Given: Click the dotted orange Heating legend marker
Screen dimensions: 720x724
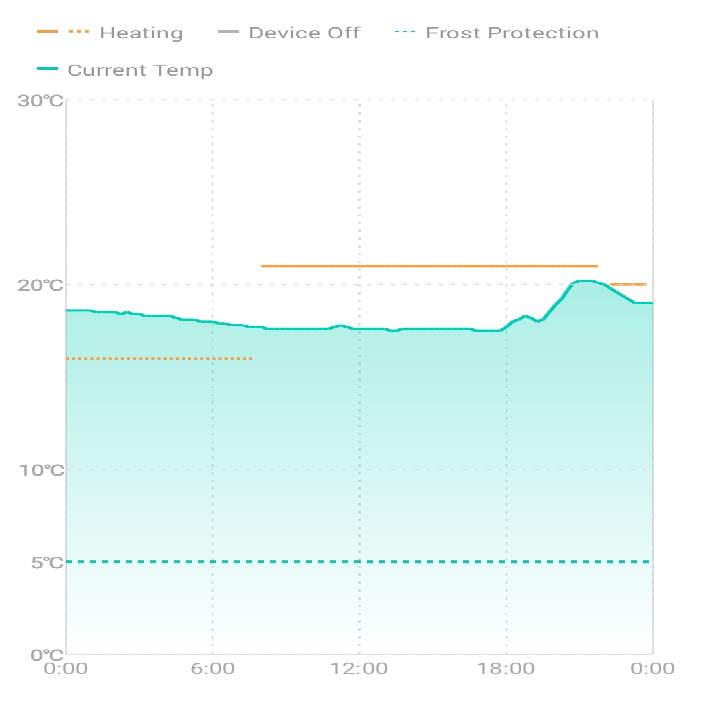Looking at the screenshot, I should [x=79, y=33].
